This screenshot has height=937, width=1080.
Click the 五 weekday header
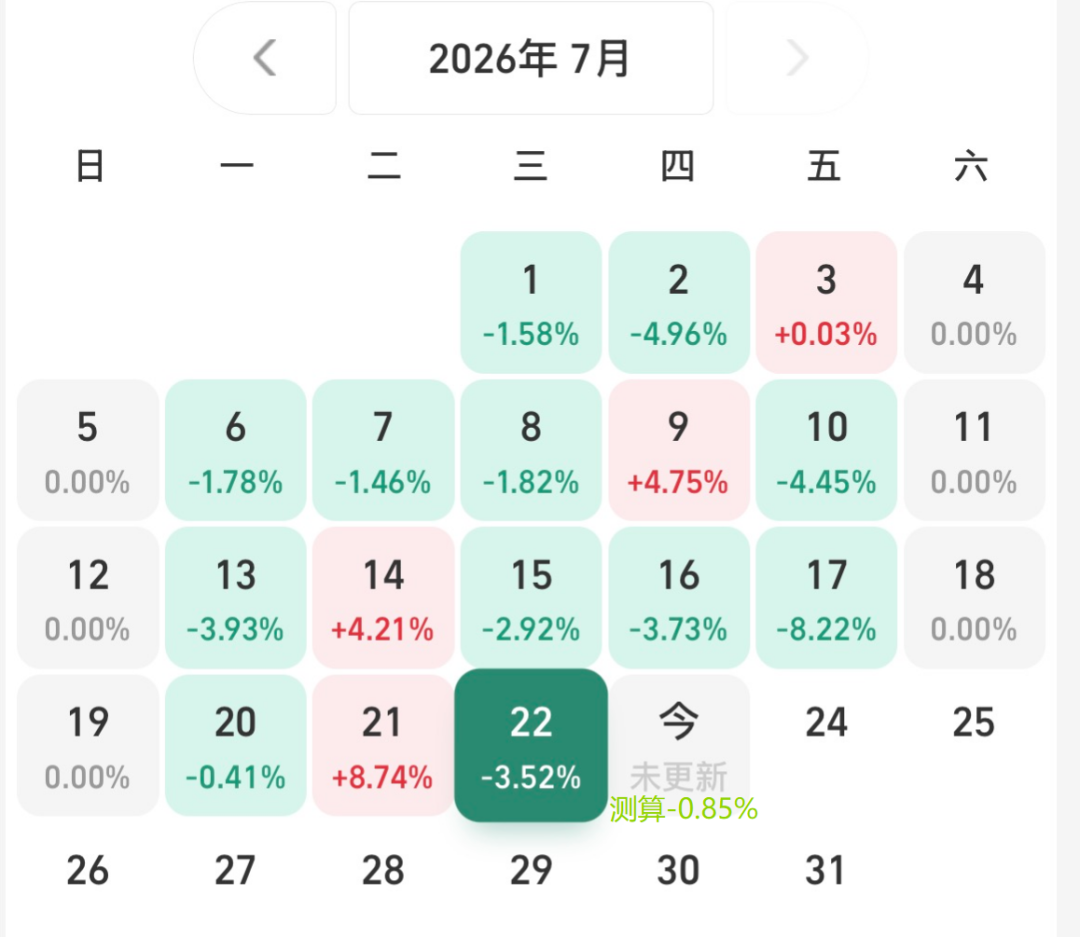click(824, 167)
